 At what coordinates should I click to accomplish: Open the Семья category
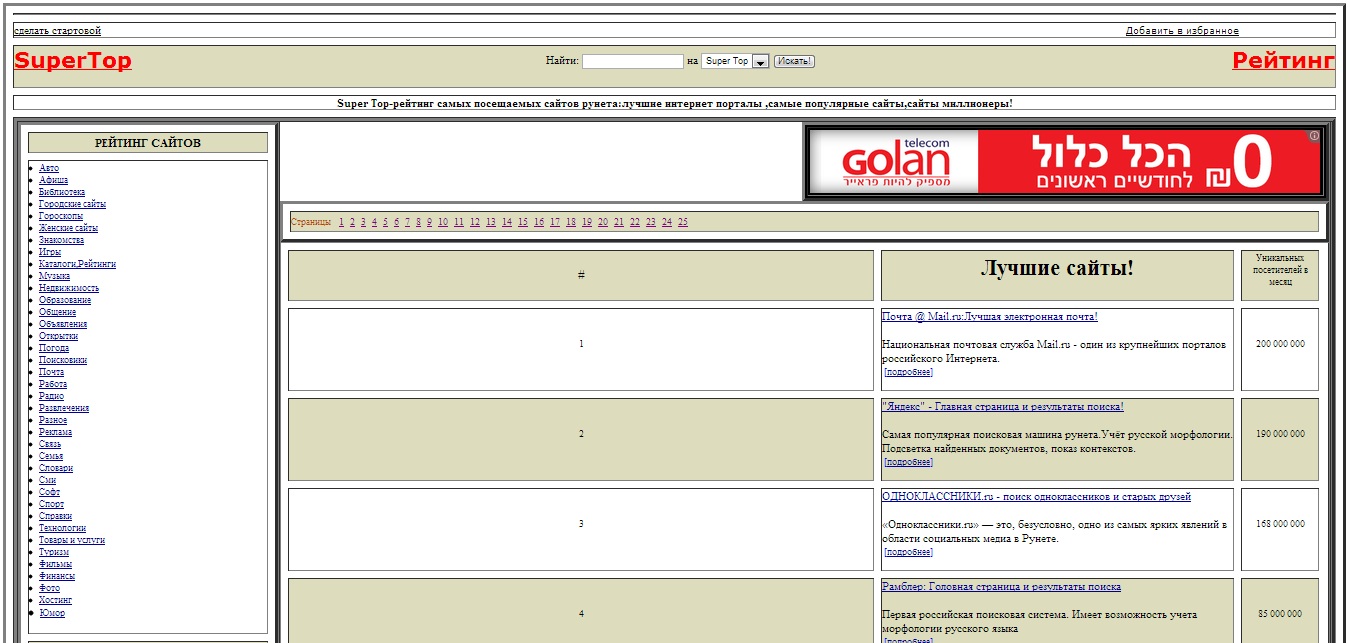point(51,456)
